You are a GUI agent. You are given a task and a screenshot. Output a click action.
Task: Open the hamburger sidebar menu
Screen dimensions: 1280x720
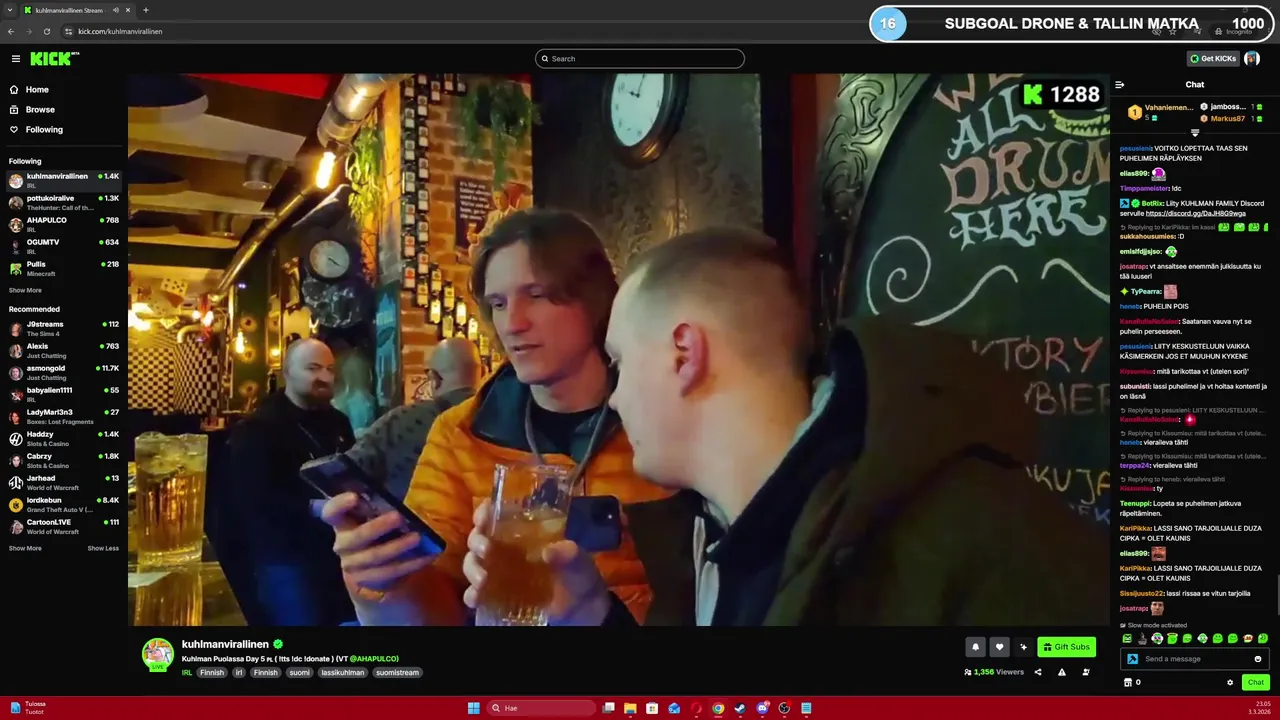click(x=15, y=59)
